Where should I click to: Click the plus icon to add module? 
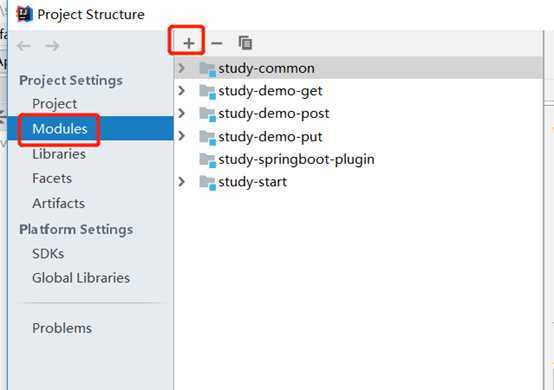[189, 43]
